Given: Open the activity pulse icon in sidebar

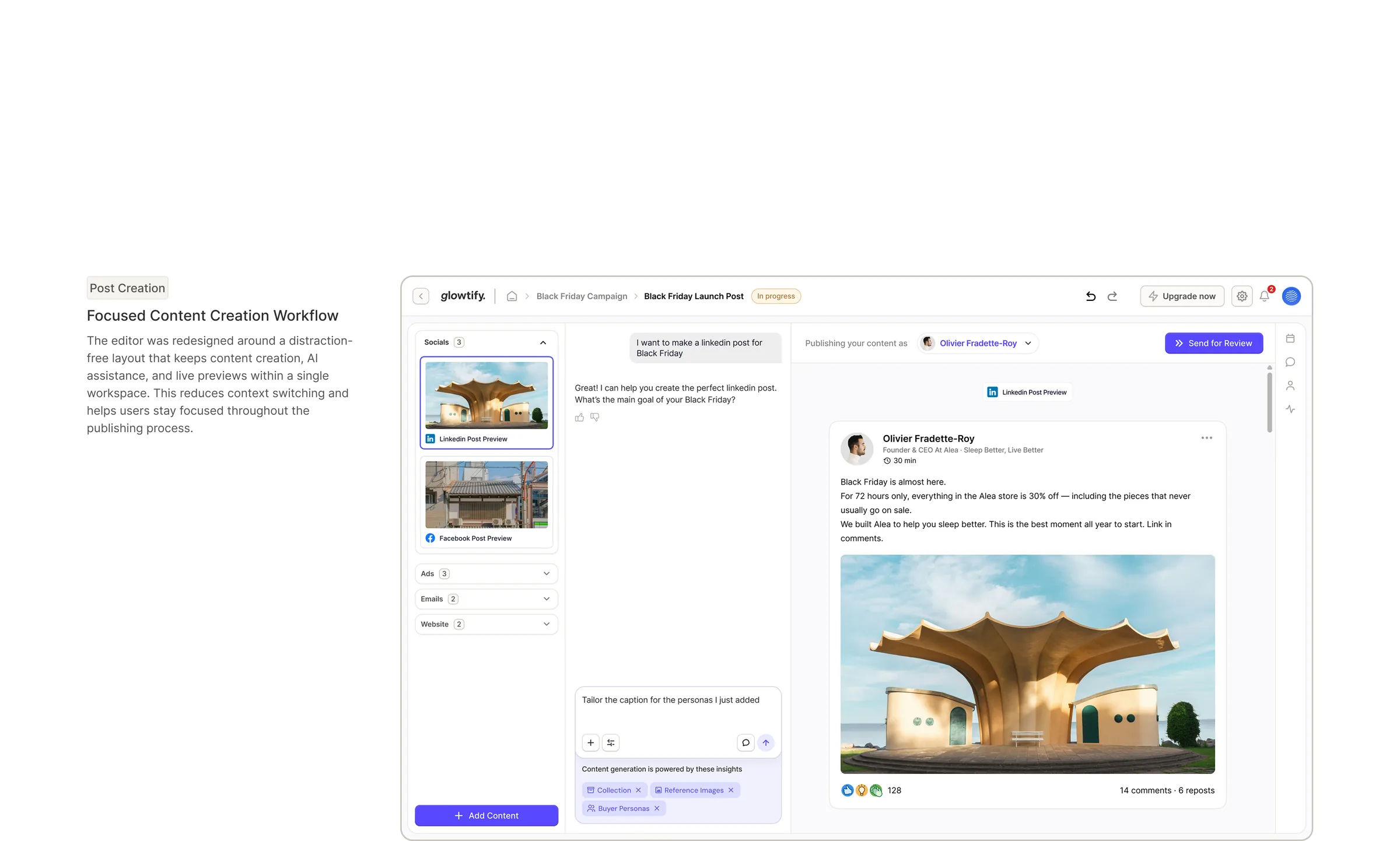Looking at the screenshot, I should (1290, 409).
